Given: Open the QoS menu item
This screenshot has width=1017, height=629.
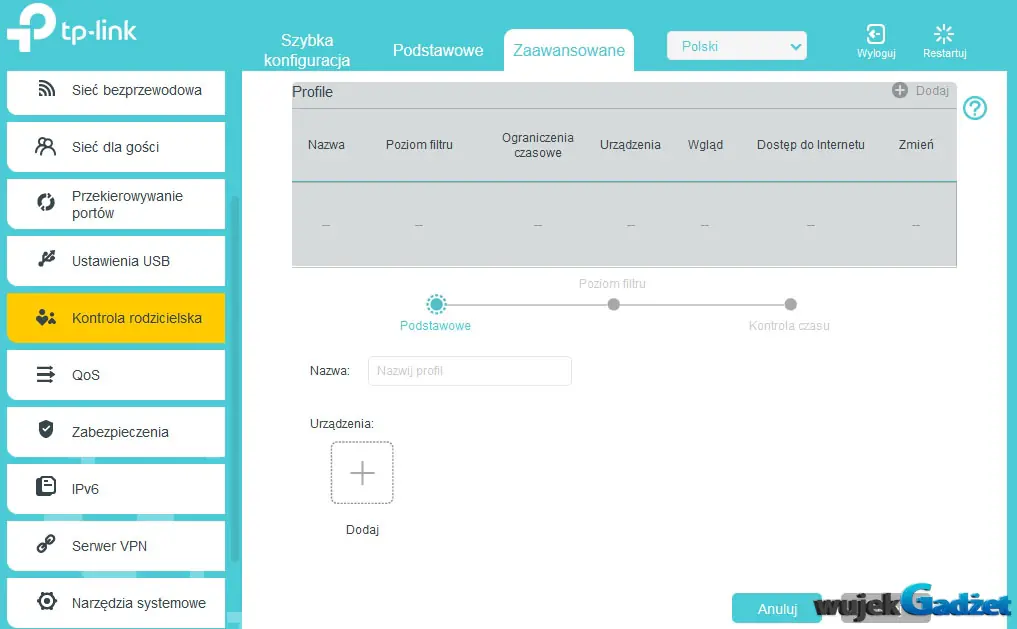Looking at the screenshot, I should 116,375.
